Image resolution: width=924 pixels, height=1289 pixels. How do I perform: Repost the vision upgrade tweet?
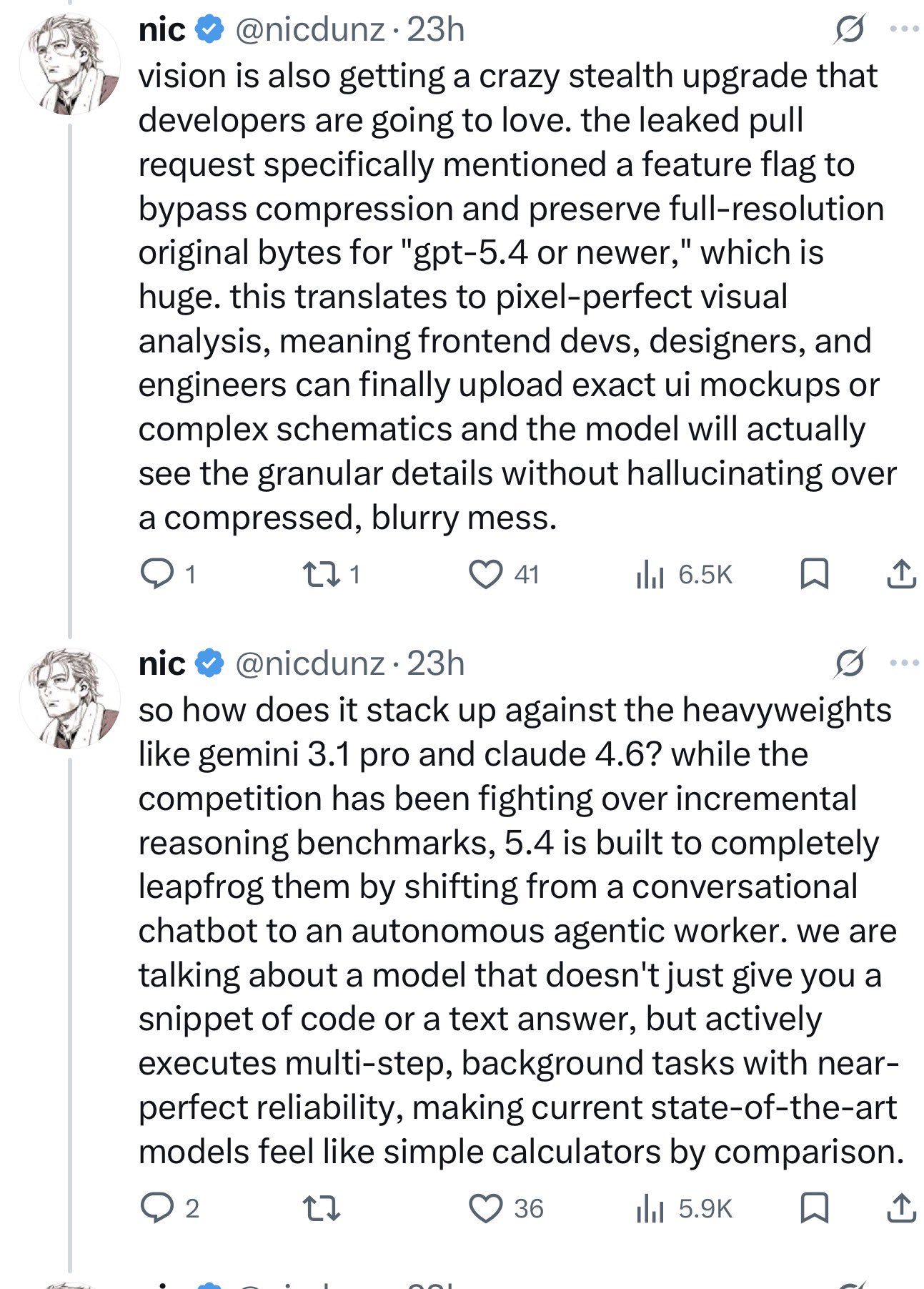click(321, 574)
